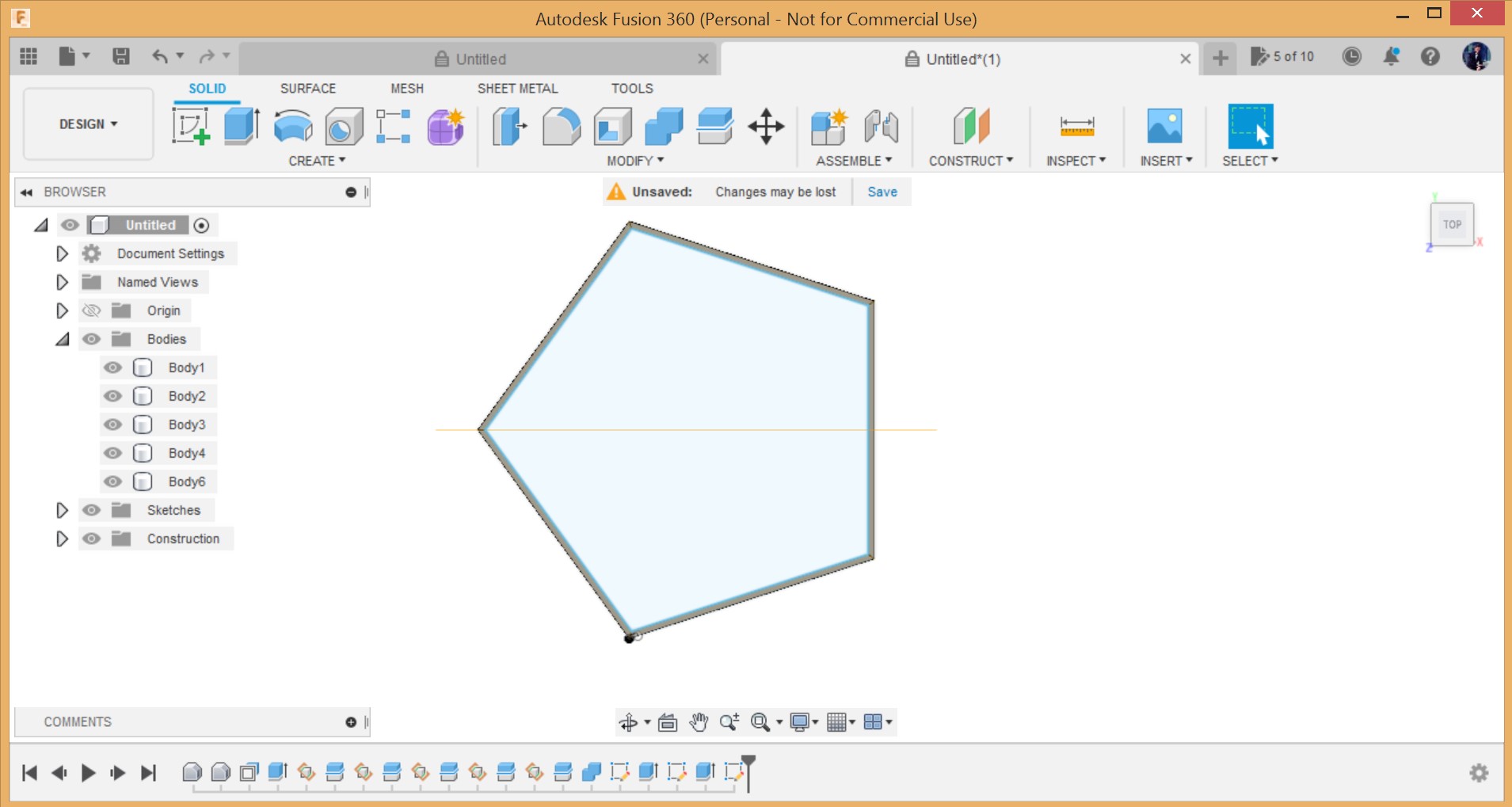The image size is (1512, 807).
Task: Save the unsaved document changes
Action: tap(882, 192)
